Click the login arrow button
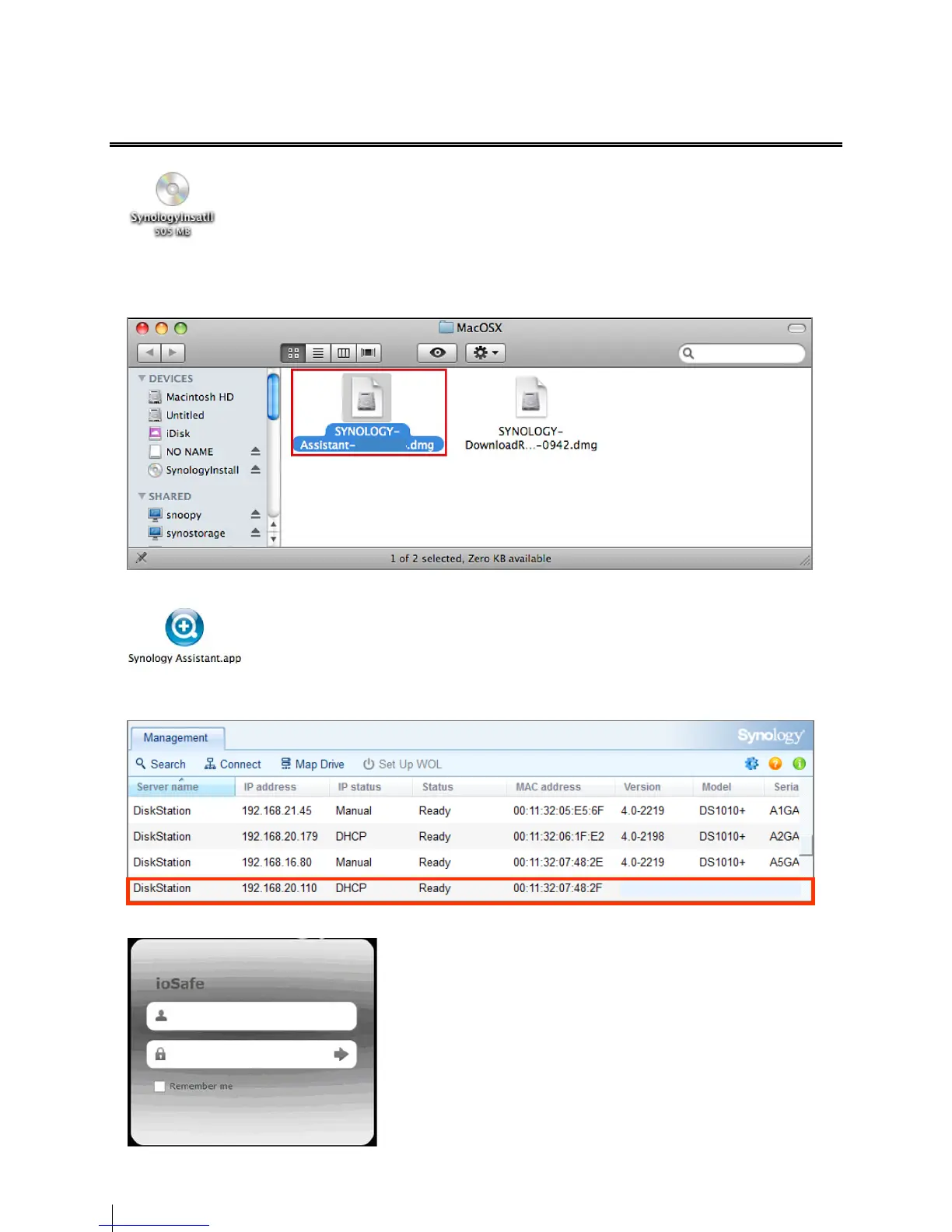952x1232 pixels. [341, 1055]
